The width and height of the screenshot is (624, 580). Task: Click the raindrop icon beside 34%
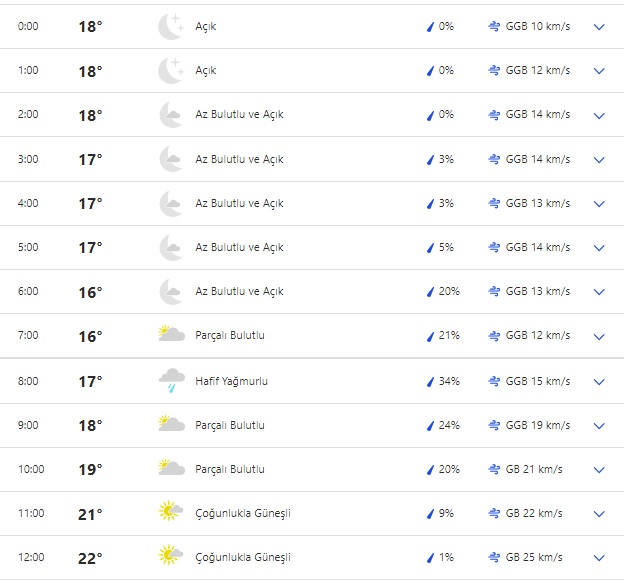pyautogui.click(x=430, y=381)
